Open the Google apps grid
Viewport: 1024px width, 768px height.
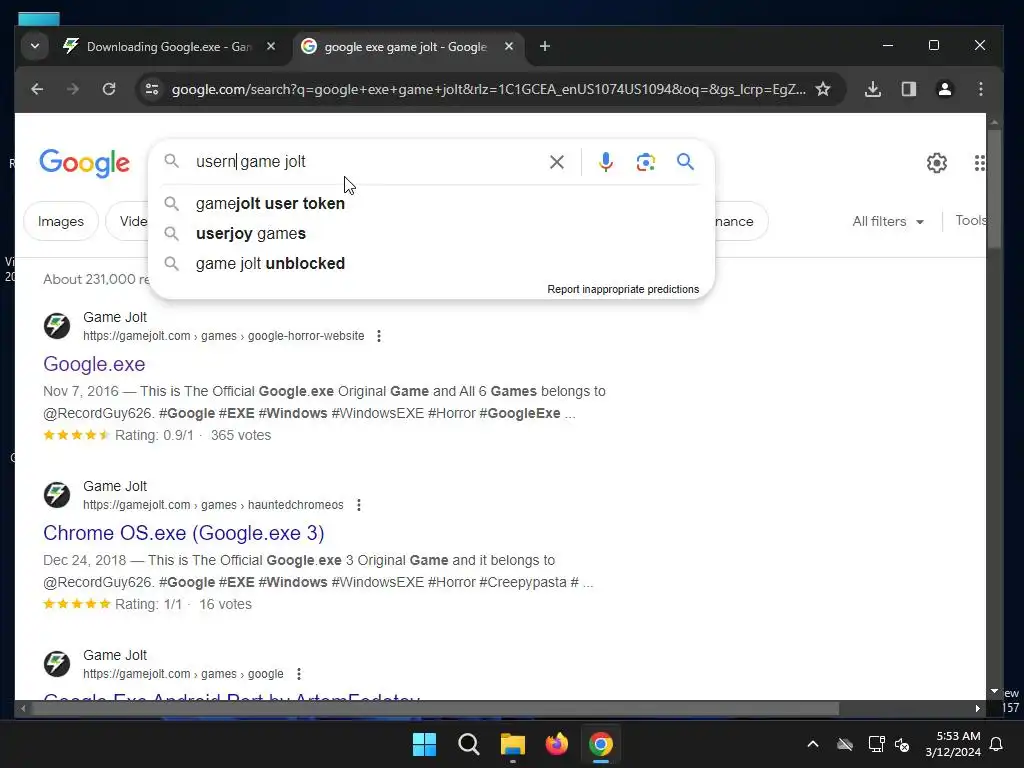979,163
